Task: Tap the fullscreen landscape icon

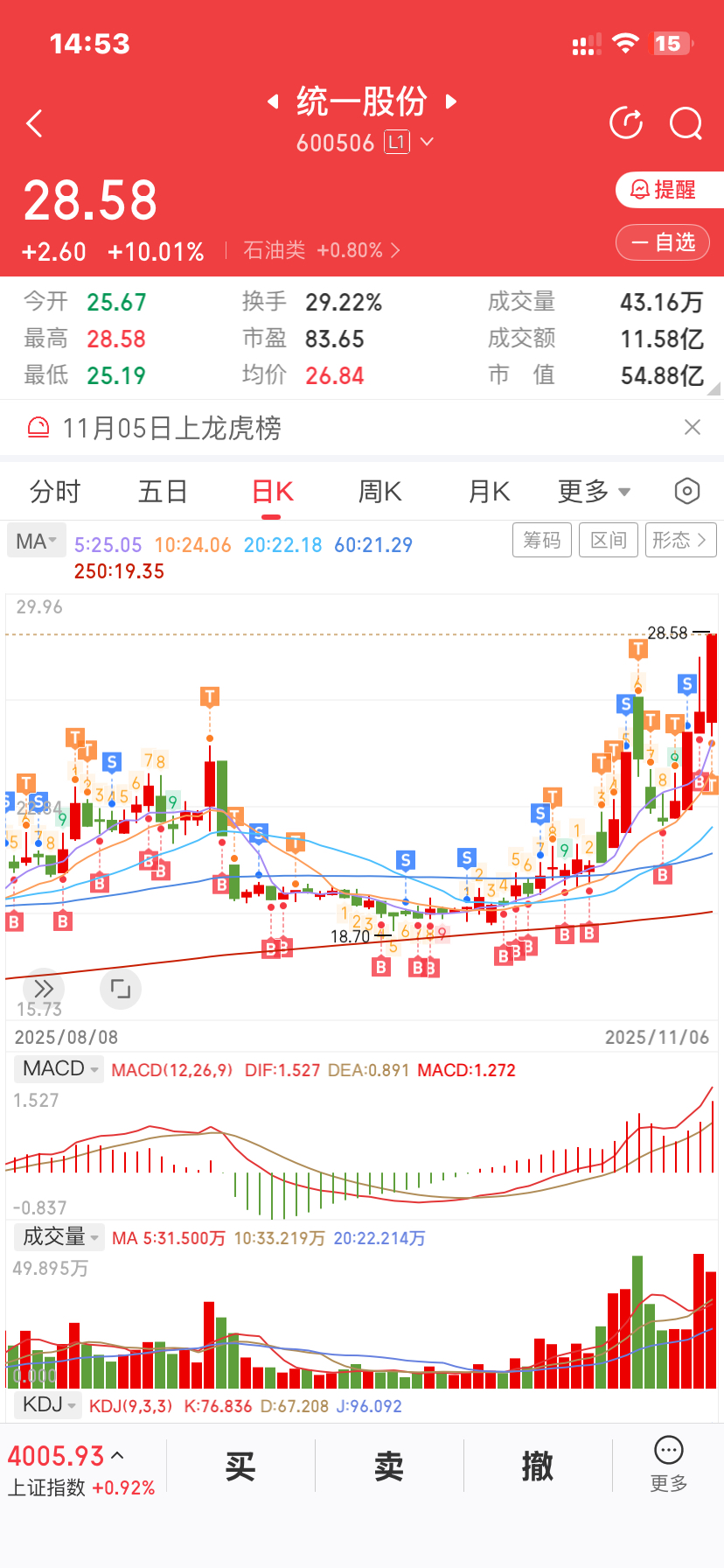Action: 121,989
